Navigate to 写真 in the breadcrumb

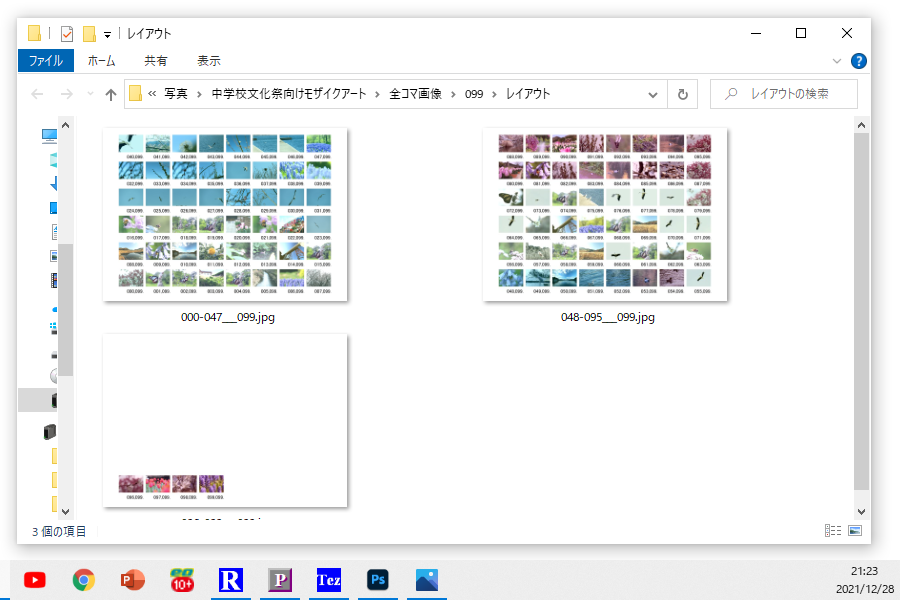[176, 94]
